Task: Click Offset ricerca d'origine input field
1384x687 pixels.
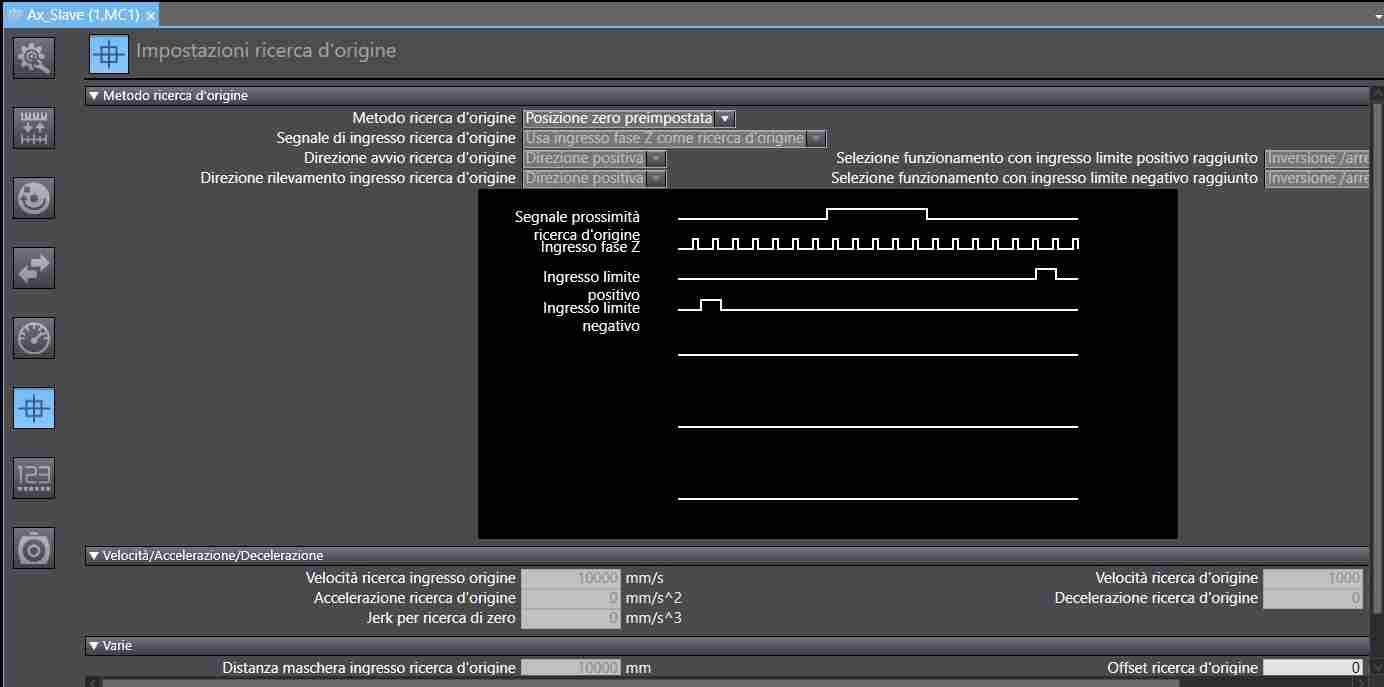Action: (x=1313, y=668)
